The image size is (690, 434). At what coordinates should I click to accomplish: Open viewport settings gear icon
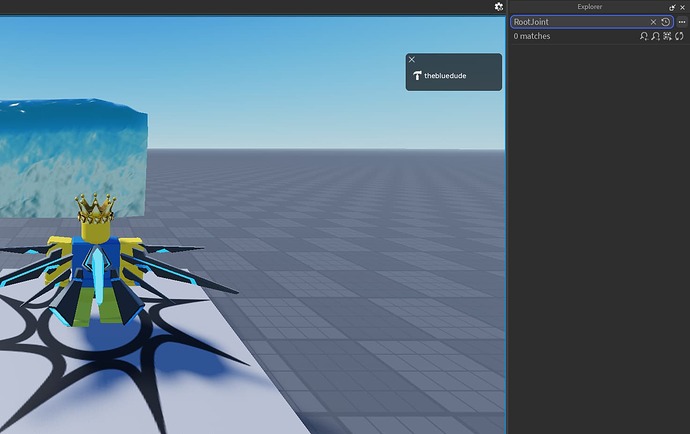[x=499, y=7]
